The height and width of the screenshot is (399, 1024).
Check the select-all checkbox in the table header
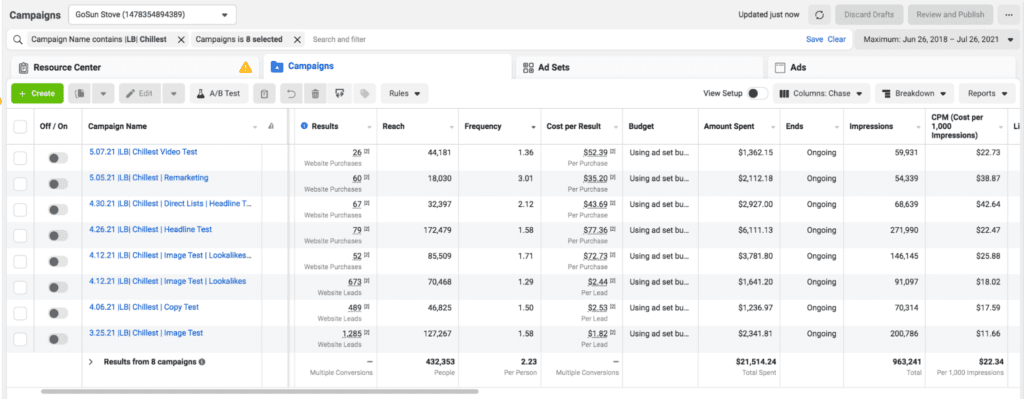(x=20, y=127)
